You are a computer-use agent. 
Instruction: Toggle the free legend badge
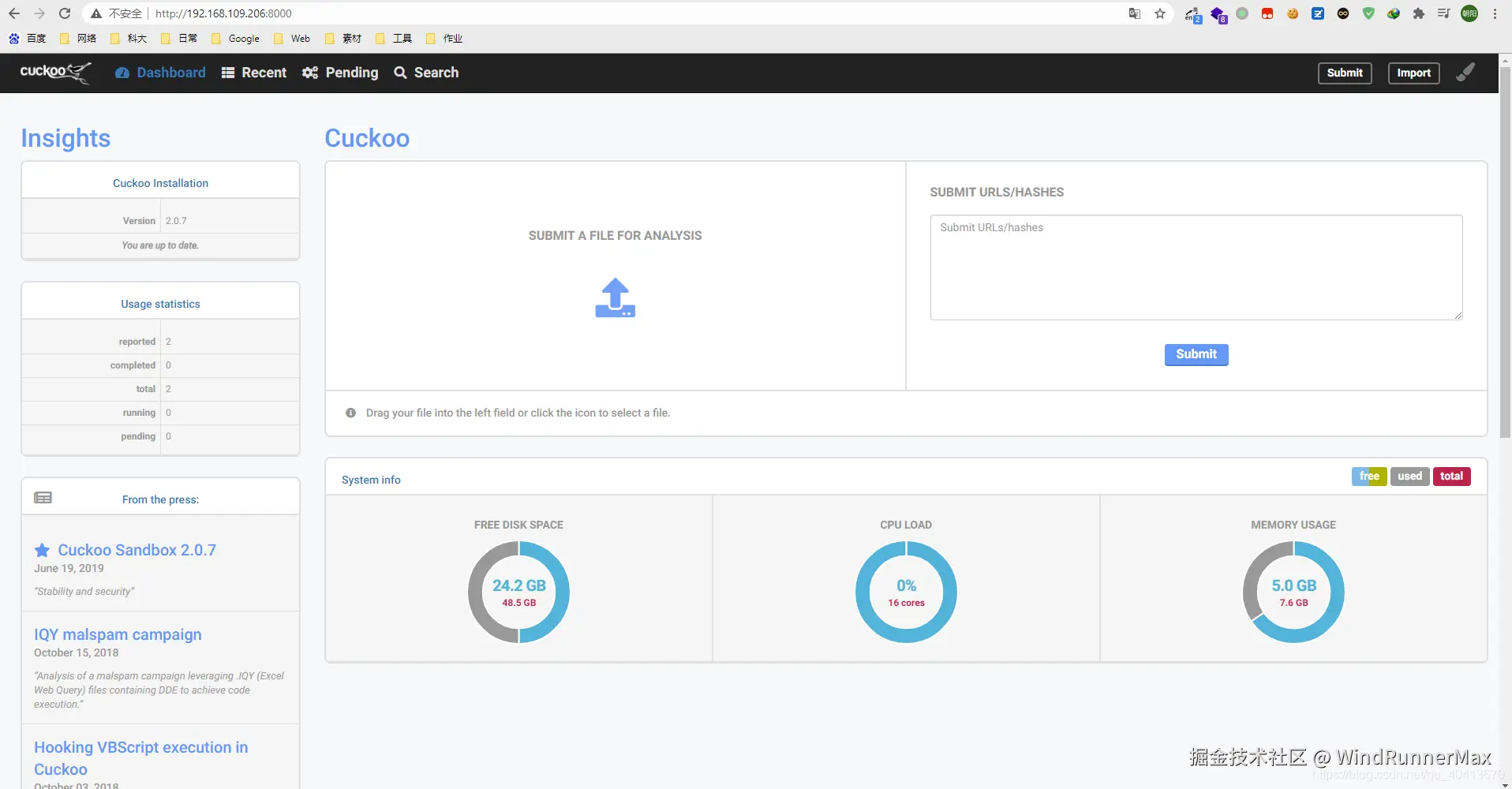pos(1369,476)
